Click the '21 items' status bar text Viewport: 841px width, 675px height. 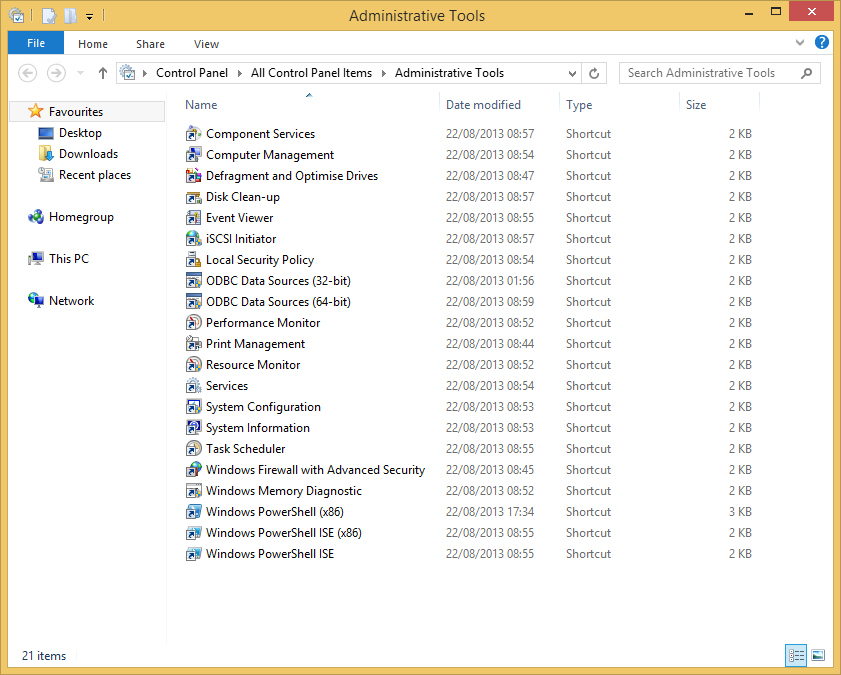click(x=44, y=656)
